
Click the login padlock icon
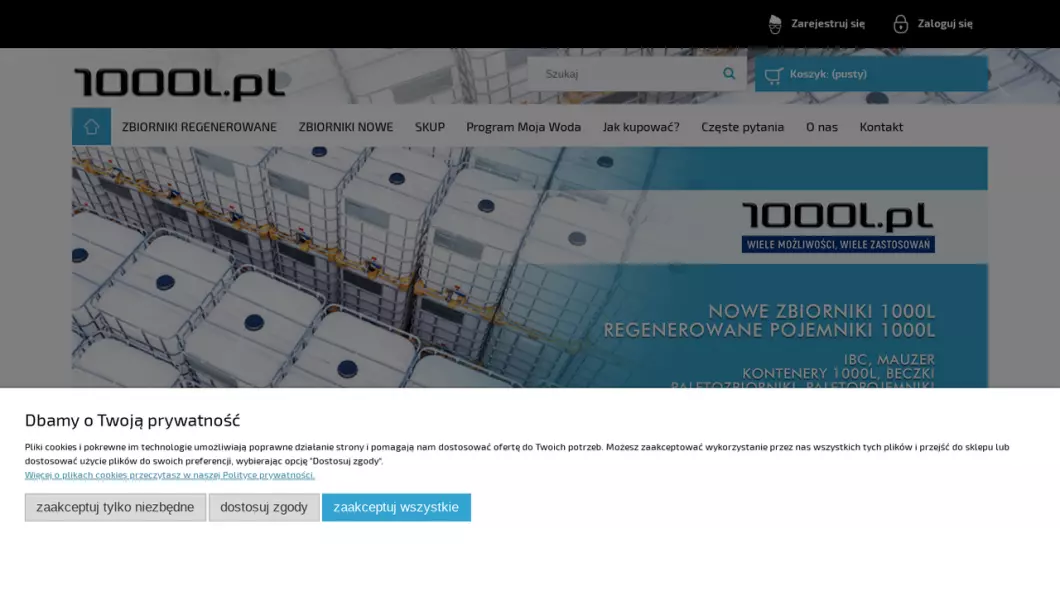pyautogui.click(x=900, y=24)
